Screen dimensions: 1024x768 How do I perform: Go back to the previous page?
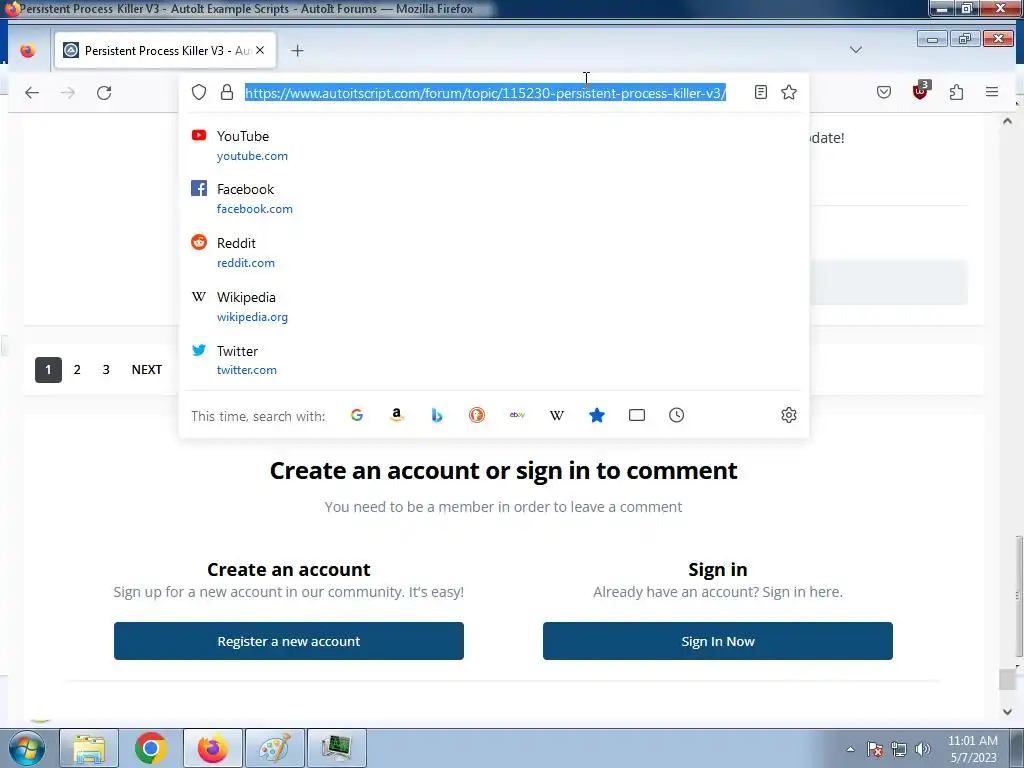coord(31,93)
